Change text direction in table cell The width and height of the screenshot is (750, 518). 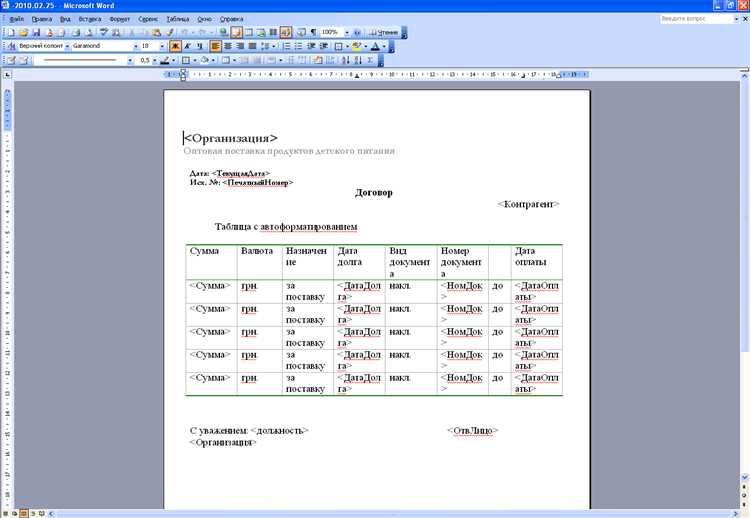(x=329, y=60)
